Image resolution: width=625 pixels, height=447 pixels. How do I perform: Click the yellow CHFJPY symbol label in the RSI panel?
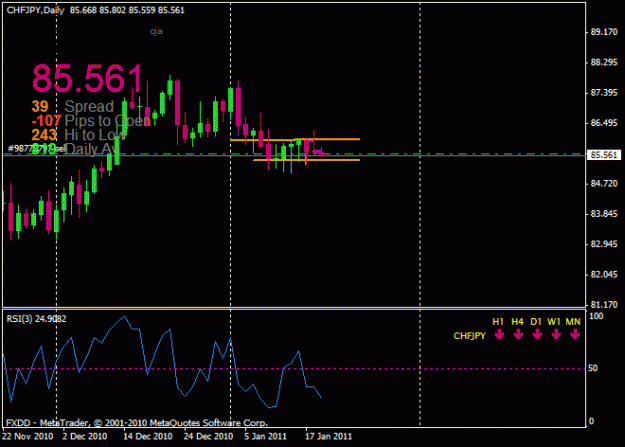point(470,336)
